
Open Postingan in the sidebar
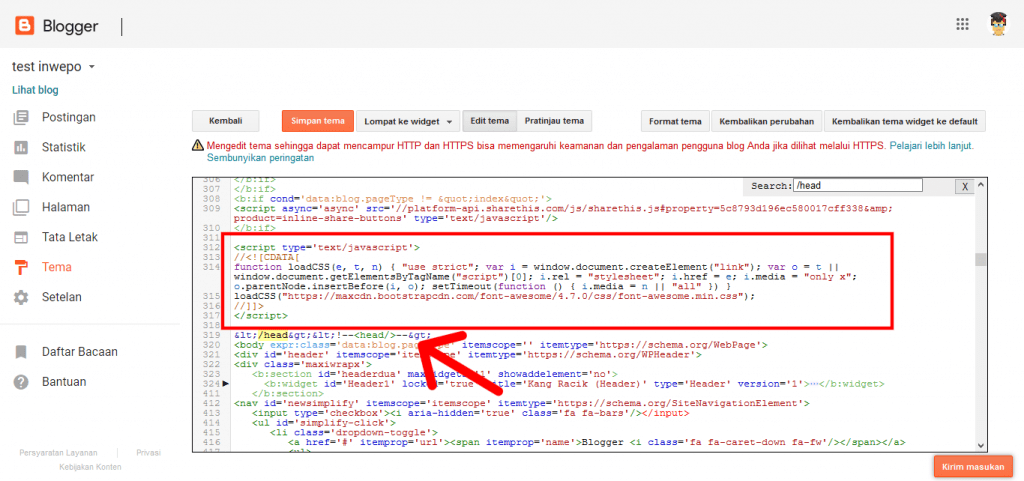point(69,117)
